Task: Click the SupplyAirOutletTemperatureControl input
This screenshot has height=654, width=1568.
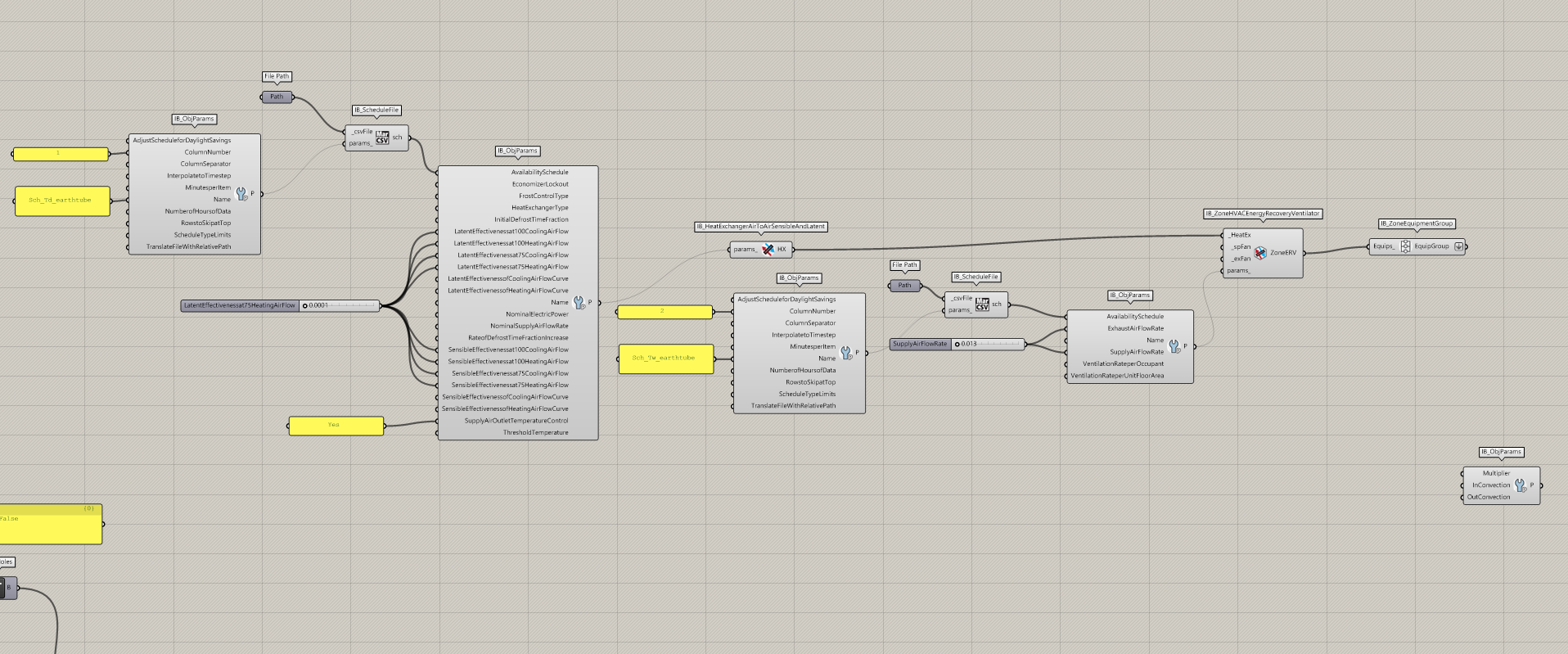Action: [x=516, y=421]
